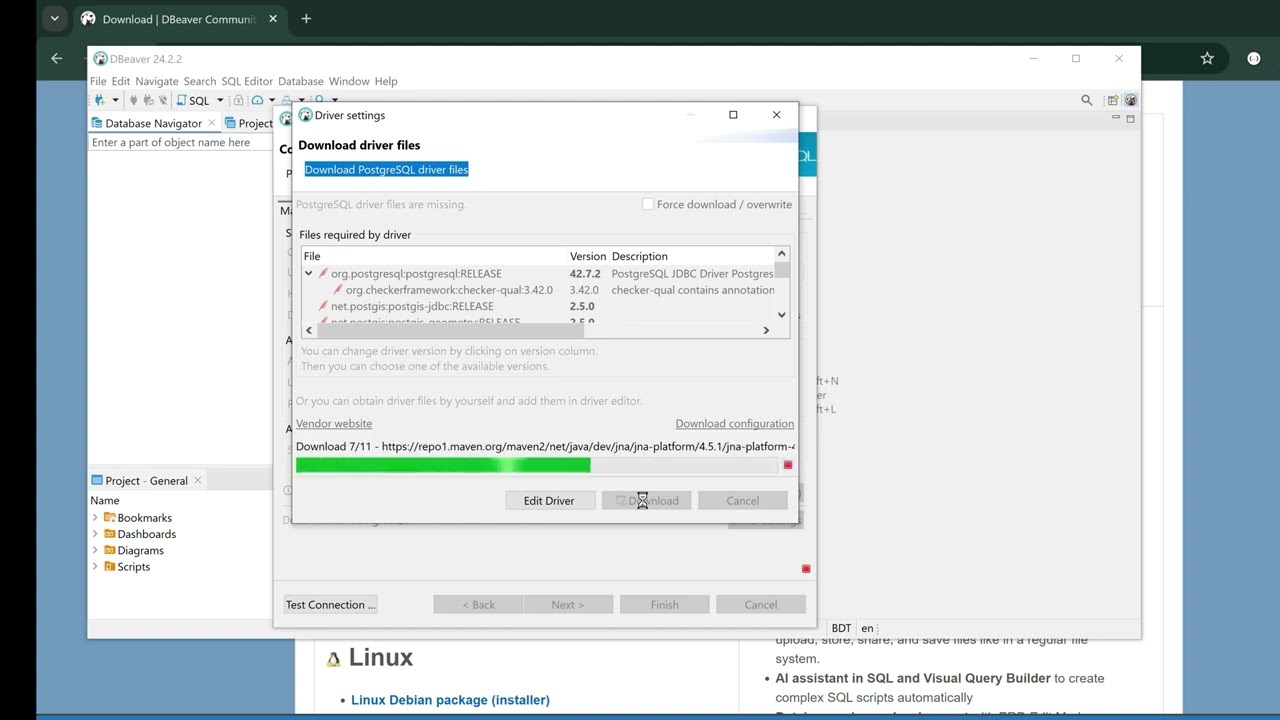Click the Invalidate/Reconnect icon in toolbar
1280x720 pixels.
[x=148, y=100]
